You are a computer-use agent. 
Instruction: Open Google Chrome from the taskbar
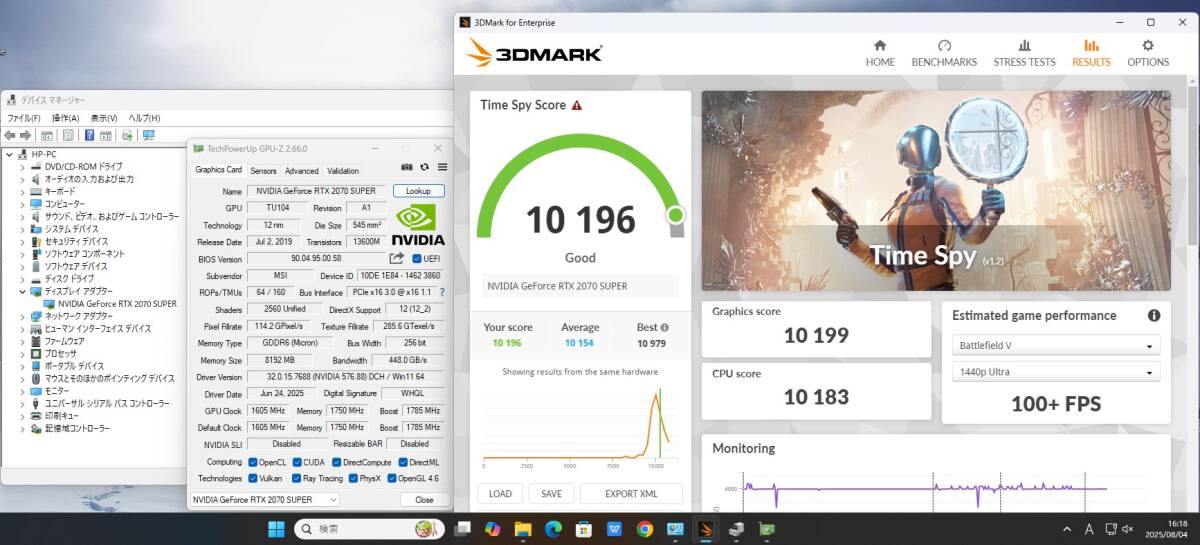click(x=645, y=528)
